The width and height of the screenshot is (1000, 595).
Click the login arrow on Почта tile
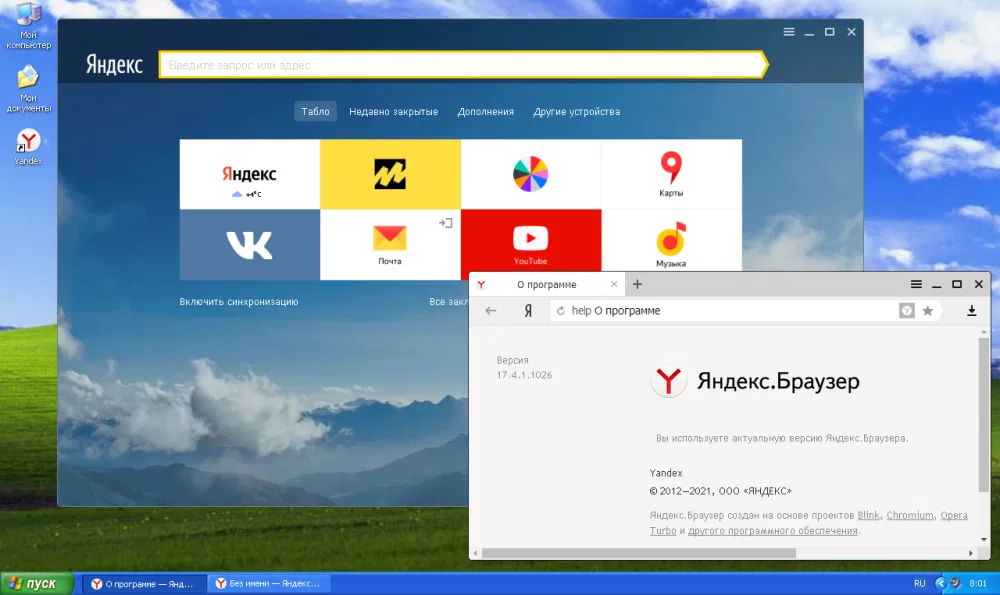[x=446, y=223]
